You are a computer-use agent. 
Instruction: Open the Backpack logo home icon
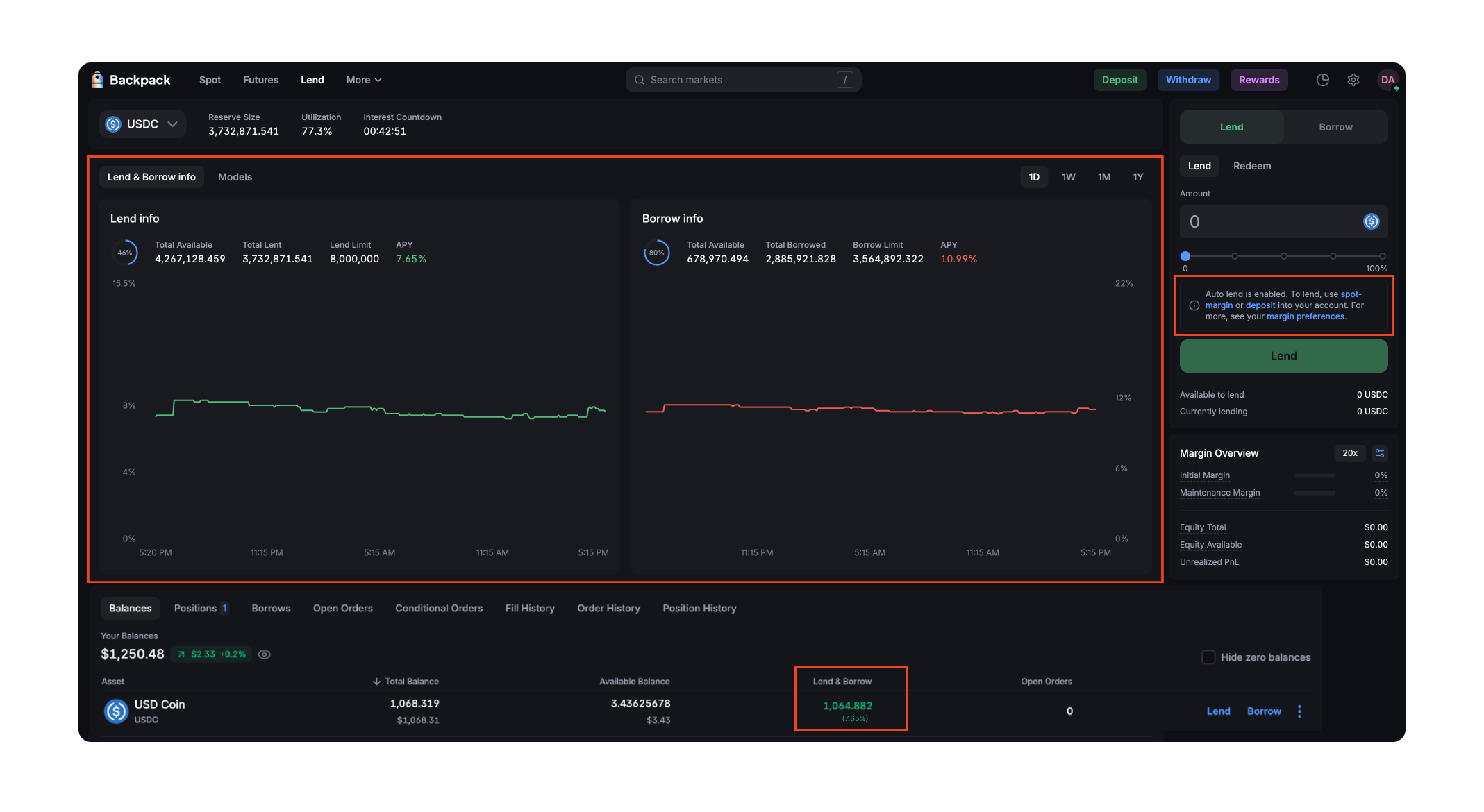[98, 79]
